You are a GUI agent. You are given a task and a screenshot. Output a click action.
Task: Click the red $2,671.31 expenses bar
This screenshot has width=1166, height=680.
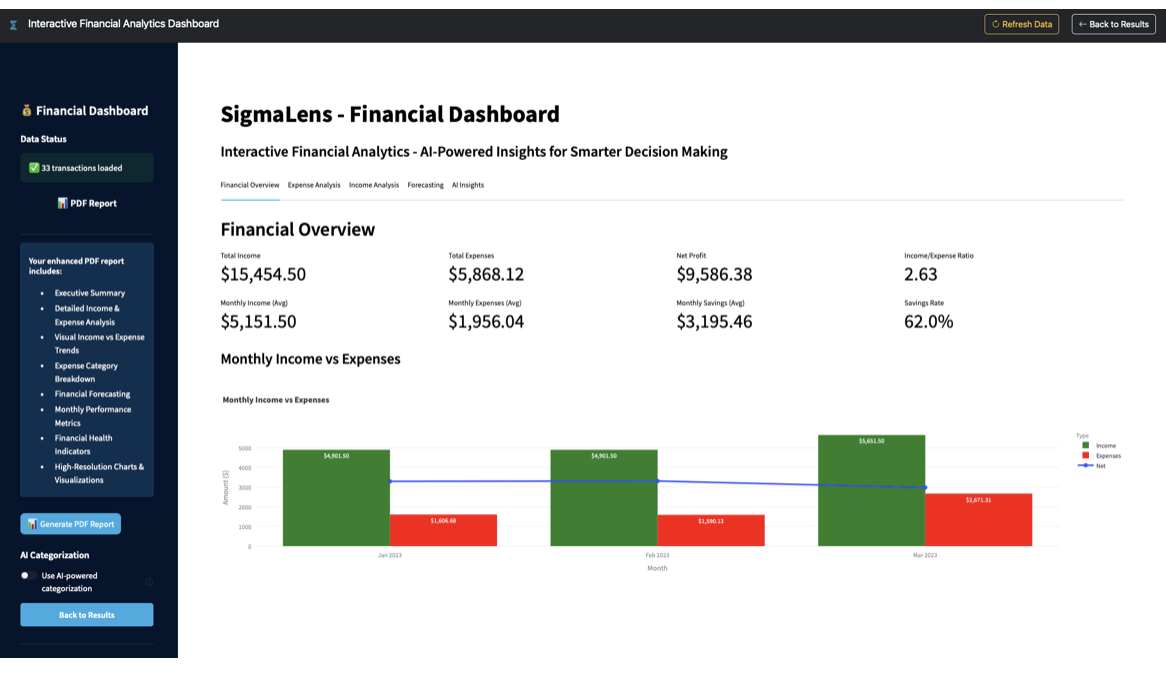(x=979, y=520)
